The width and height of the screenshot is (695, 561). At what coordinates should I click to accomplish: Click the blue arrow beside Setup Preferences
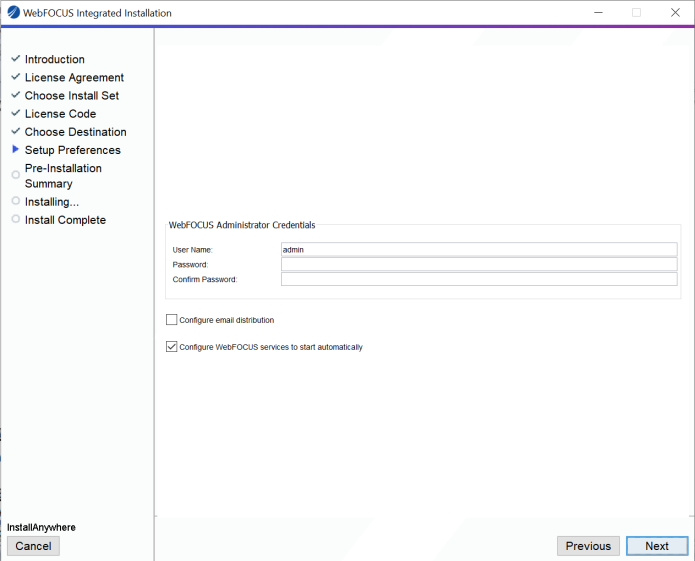pos(16,149)
